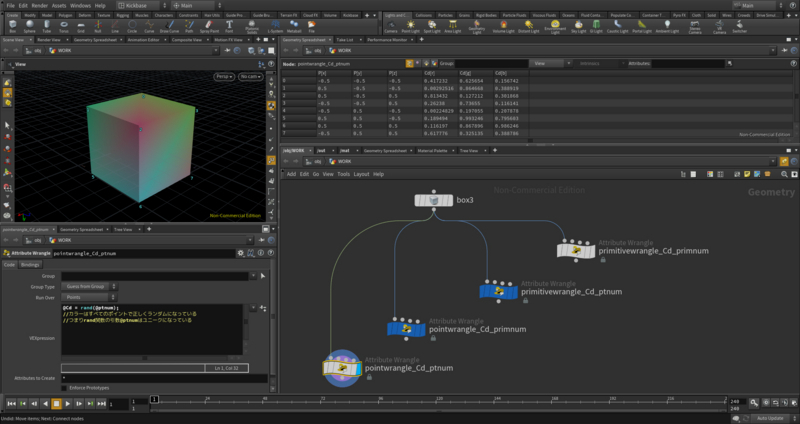This screenshot has height=424, width=800.
Task: Open the View dropdown in Geometry Spreadsheet
Action: click(x=550, y=63)
